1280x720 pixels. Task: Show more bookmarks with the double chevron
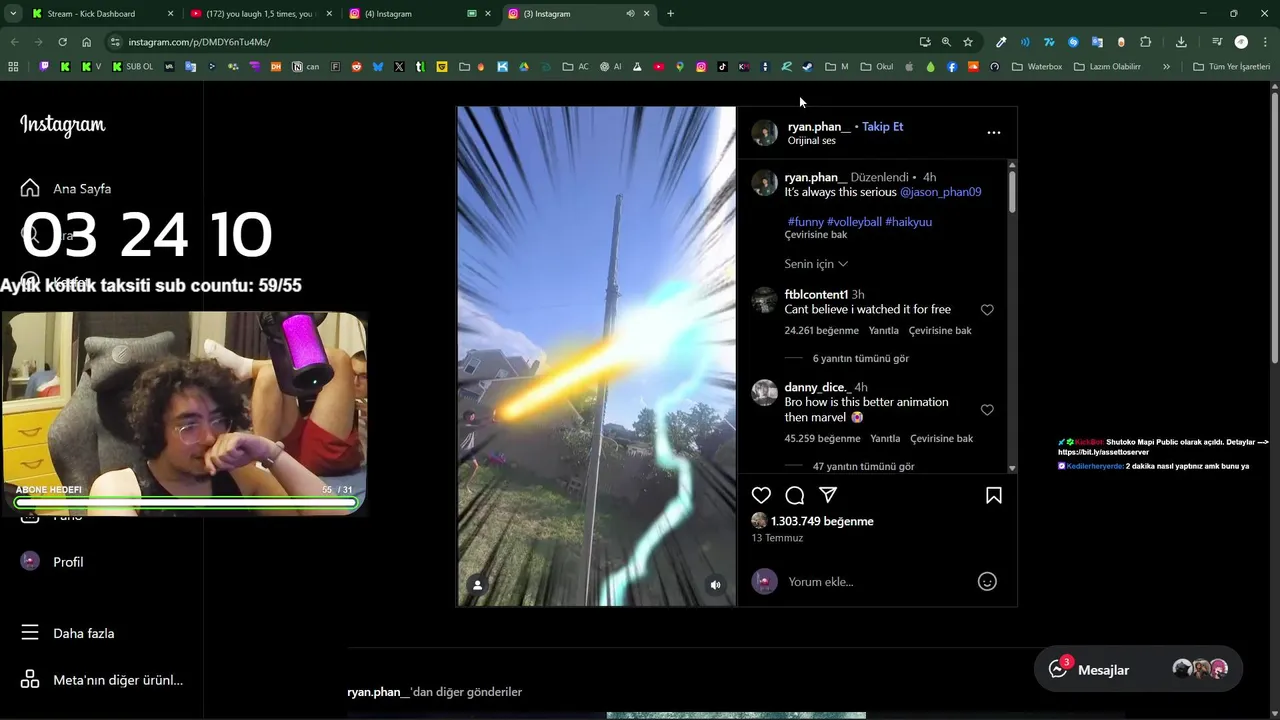[x=1166, y=67]
